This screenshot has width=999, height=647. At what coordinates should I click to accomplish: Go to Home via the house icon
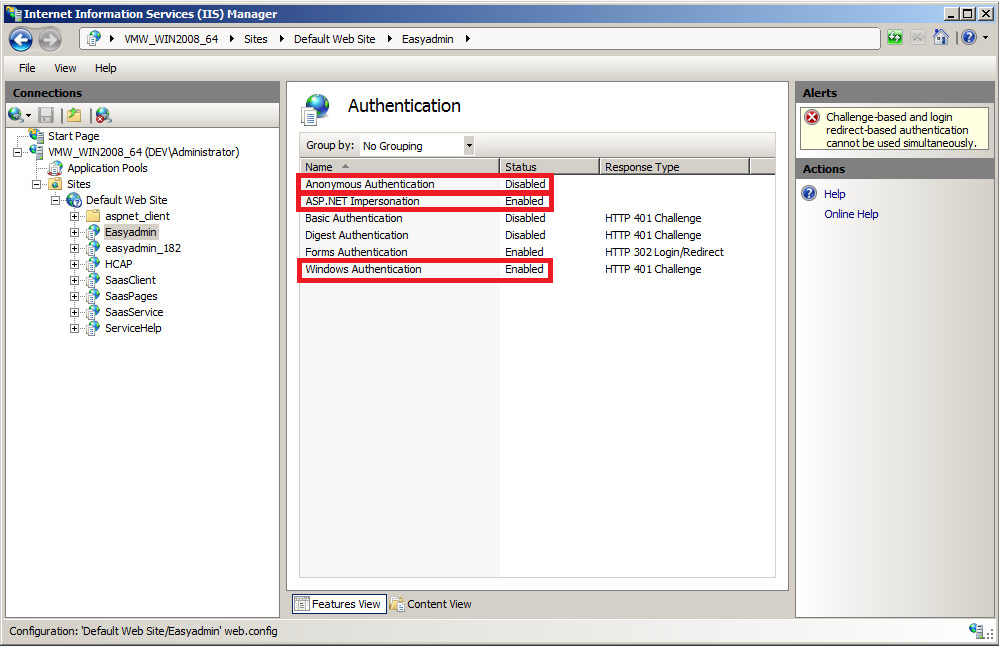940,38
